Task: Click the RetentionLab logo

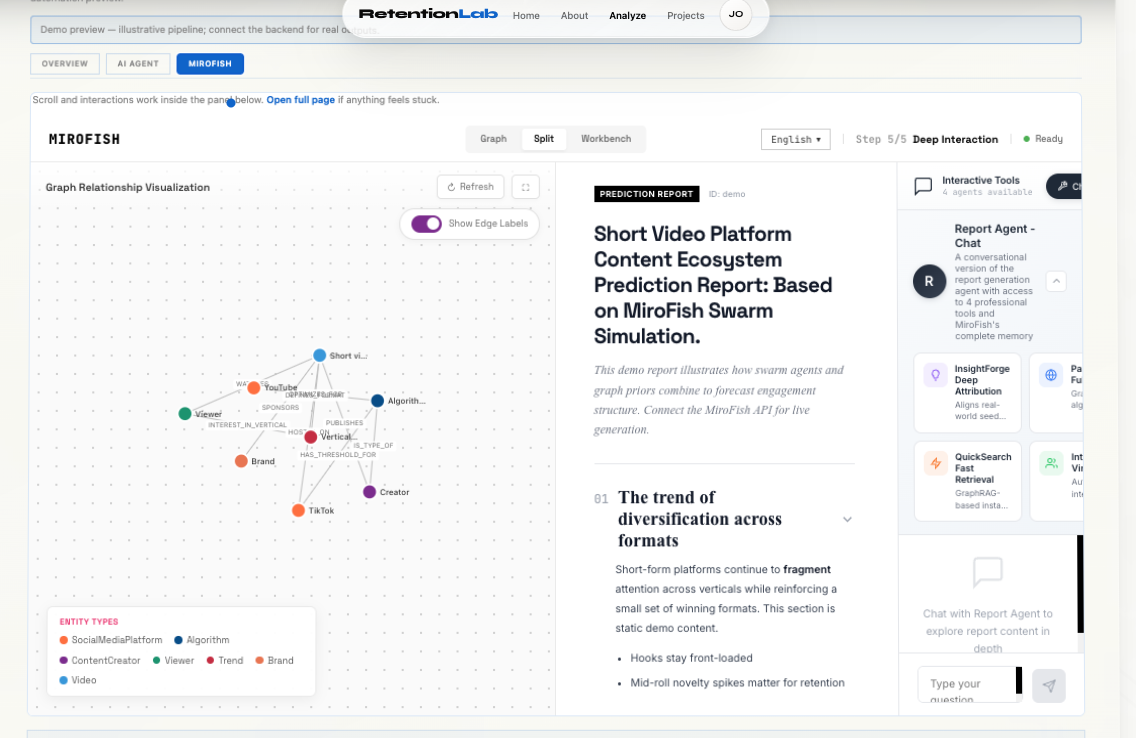Action: click(x=428, y=14)
